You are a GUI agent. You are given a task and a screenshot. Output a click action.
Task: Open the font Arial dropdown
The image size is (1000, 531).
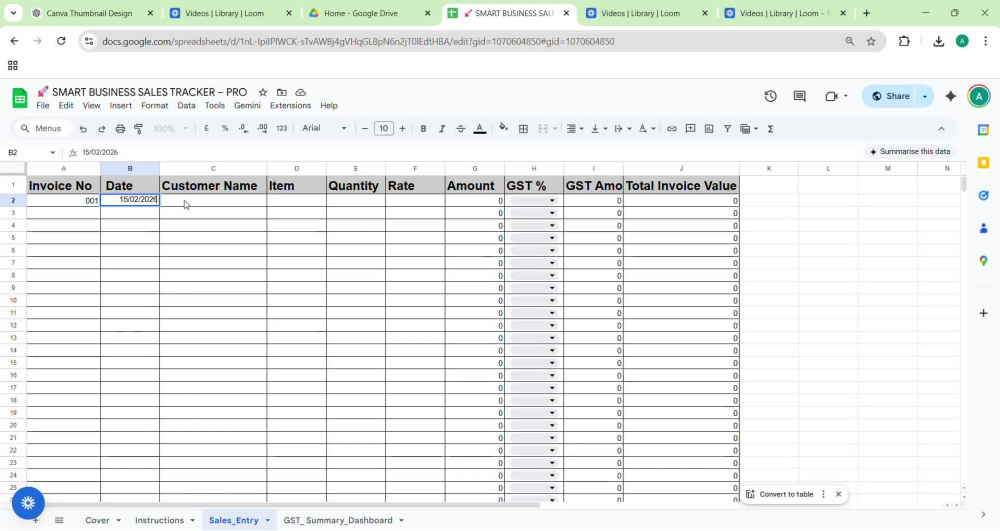[x=324, y=128]
